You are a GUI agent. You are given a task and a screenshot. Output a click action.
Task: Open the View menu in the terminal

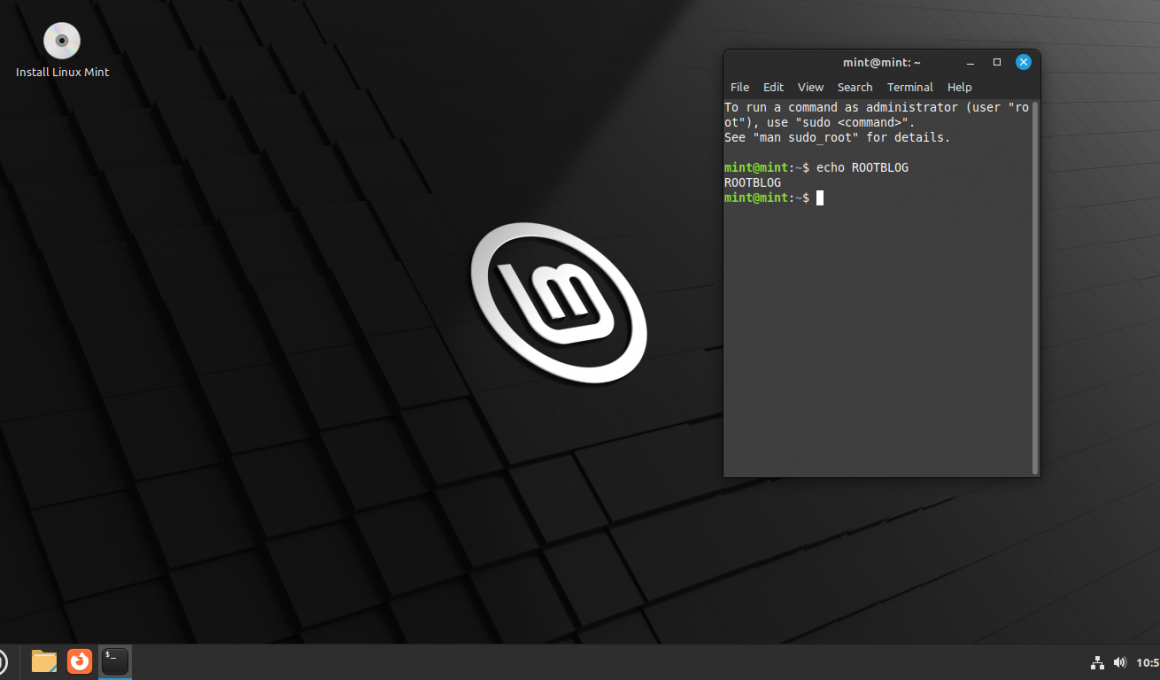point(810,87)
